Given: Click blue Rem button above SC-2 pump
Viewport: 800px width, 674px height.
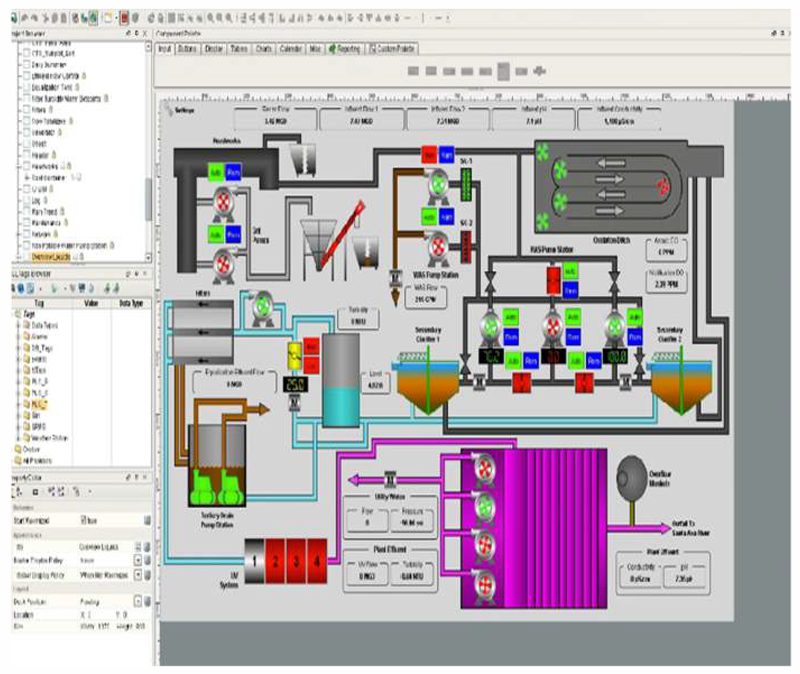Looking at the screenshot, I should pyautogui.click(x=446, y=217).
